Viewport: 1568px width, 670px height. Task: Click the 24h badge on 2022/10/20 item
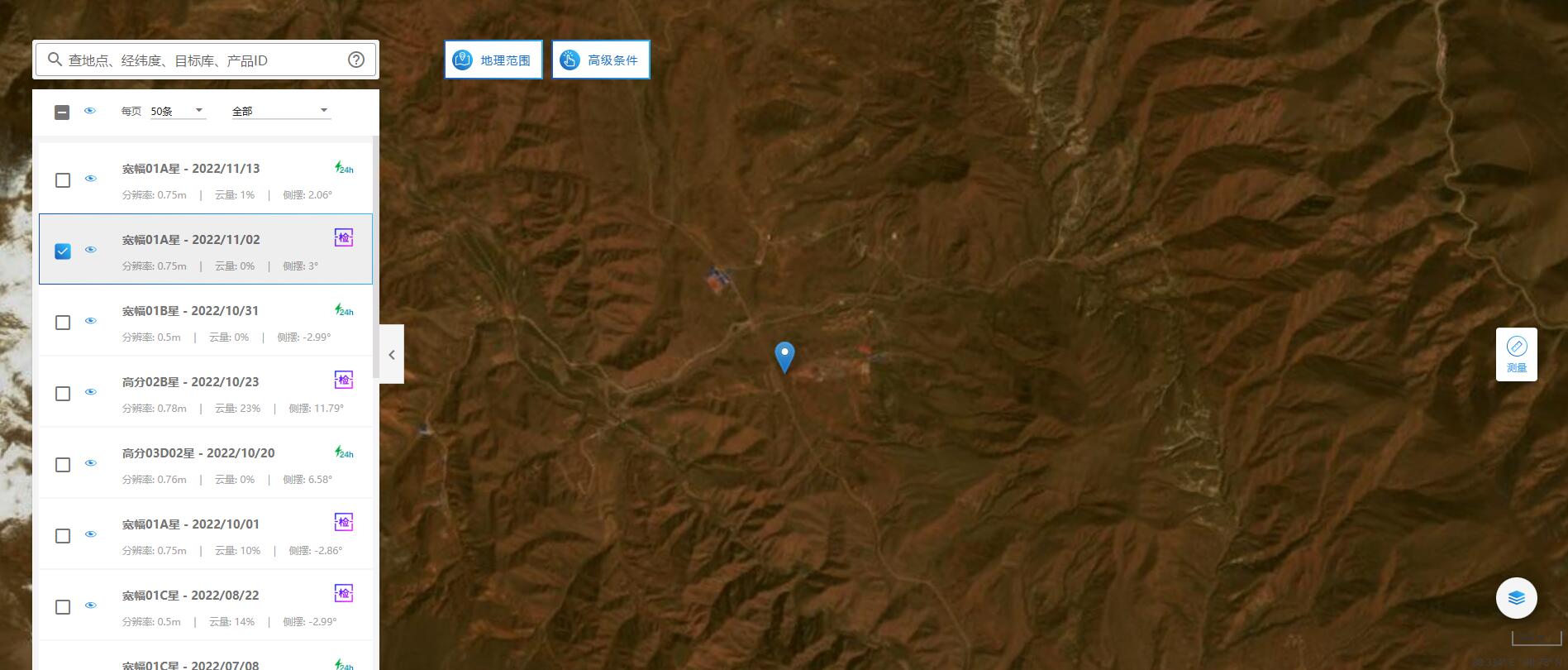coord(344,452)
